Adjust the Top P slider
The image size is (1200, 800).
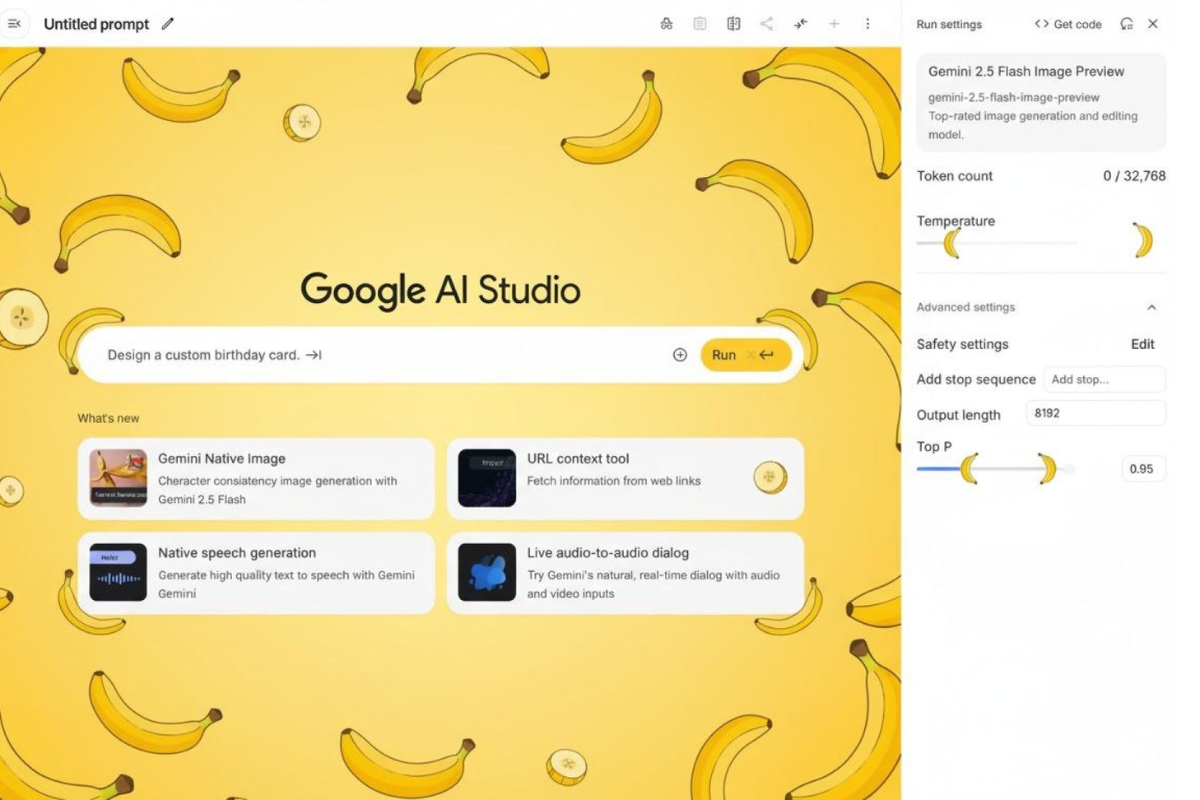997,468
